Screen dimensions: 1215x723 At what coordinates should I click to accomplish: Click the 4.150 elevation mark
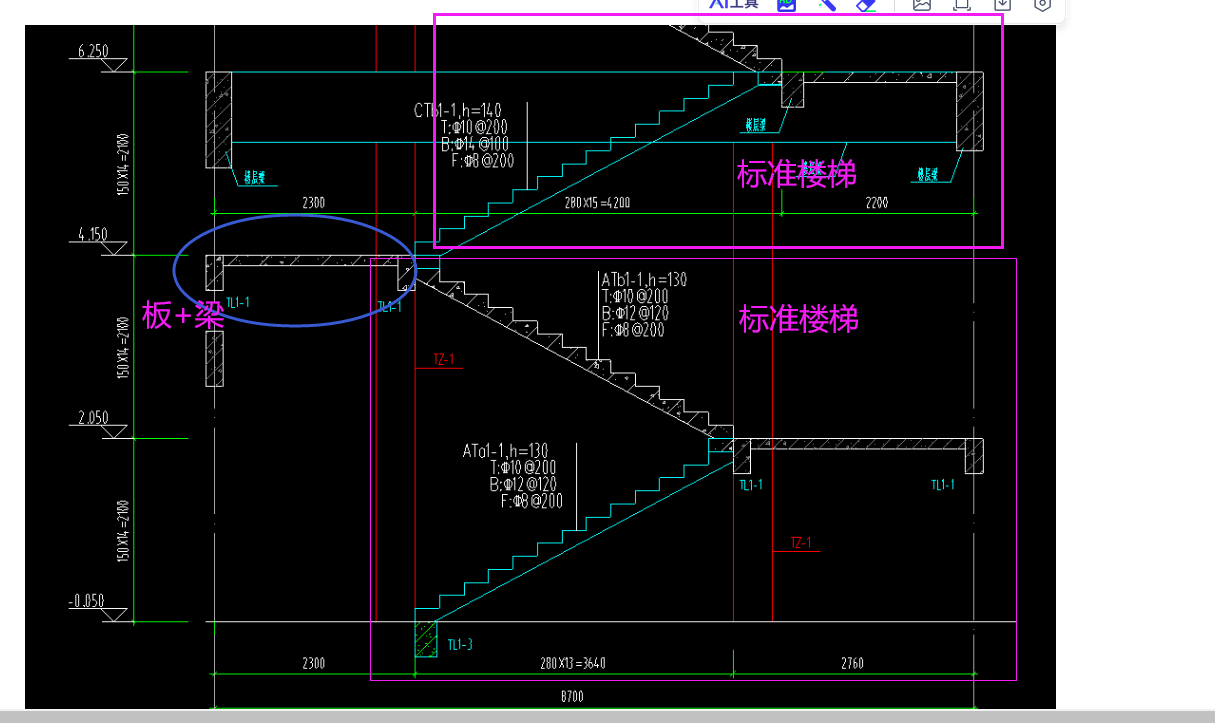coord(93,235)
